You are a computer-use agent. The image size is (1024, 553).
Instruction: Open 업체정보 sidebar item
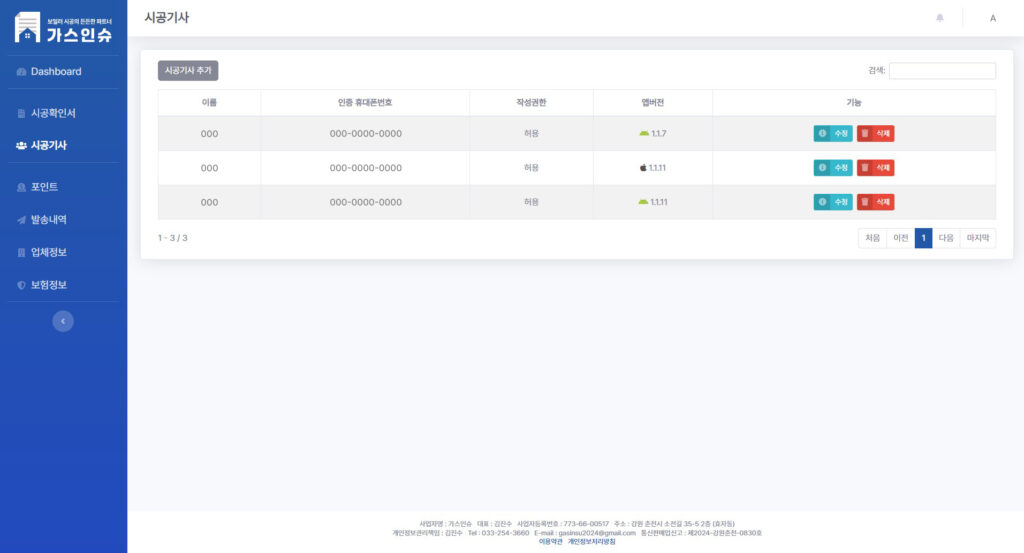tap(48, 252)
